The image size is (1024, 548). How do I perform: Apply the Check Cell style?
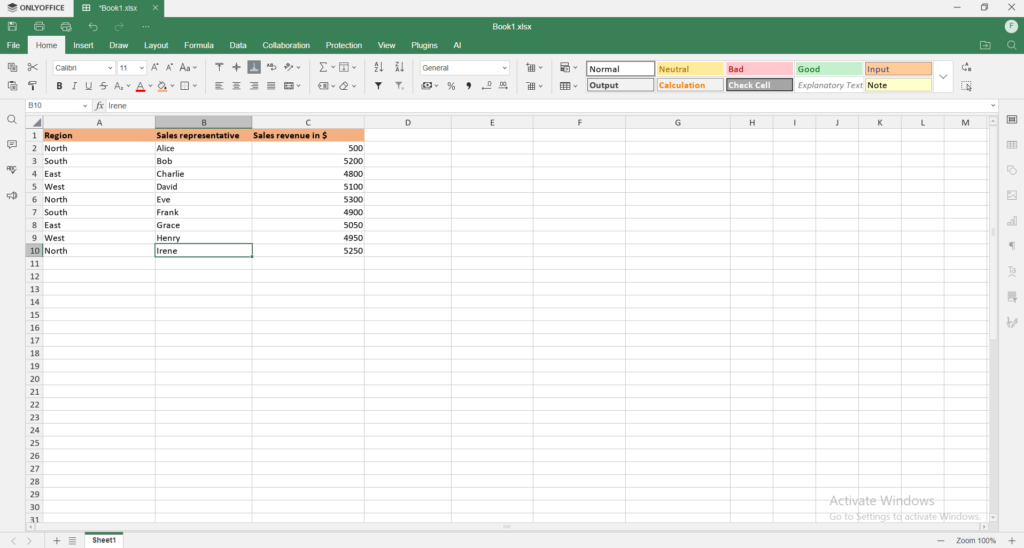pos(759,85)
